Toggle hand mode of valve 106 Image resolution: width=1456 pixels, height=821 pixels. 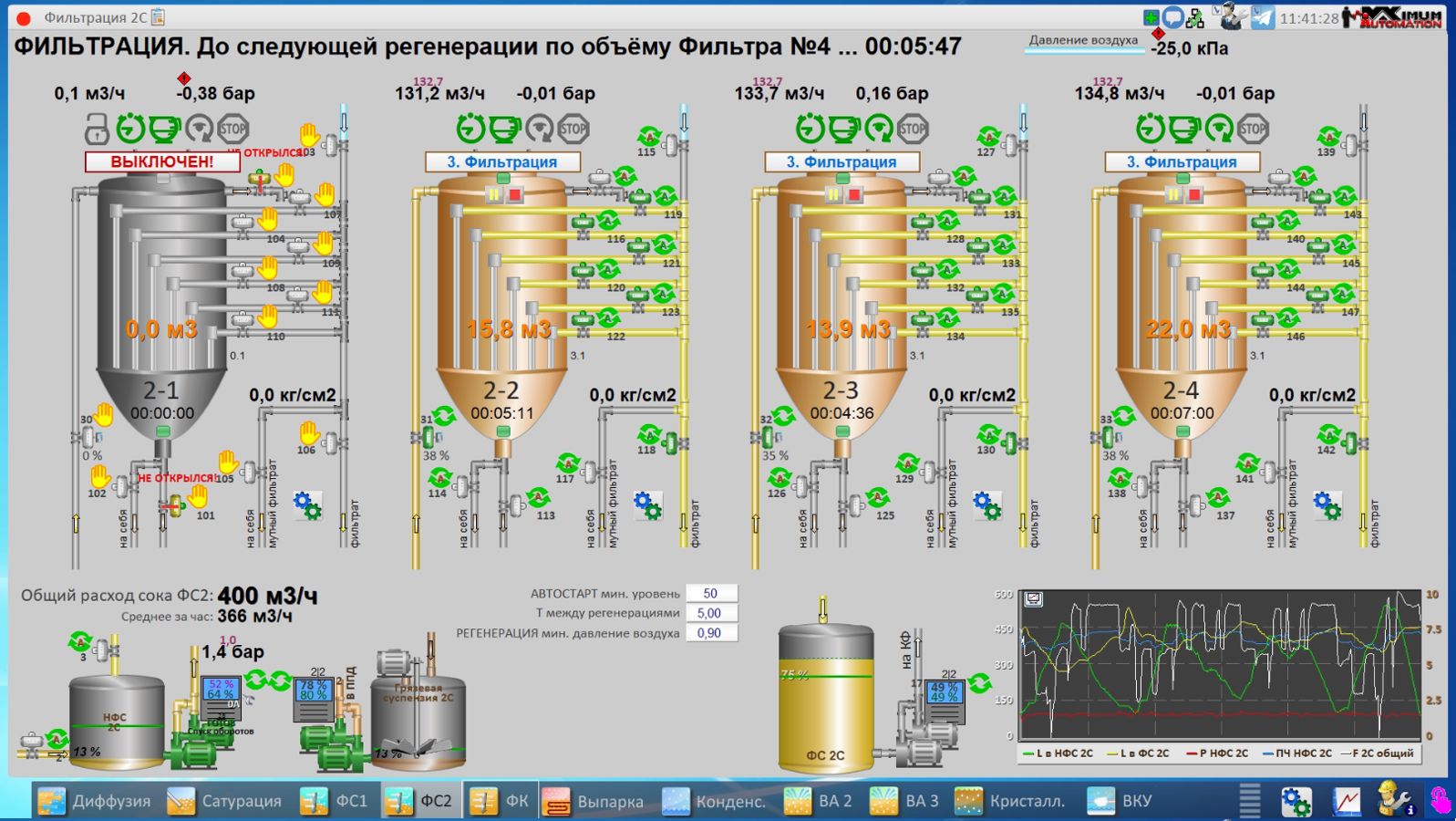[x=310, y=431]
